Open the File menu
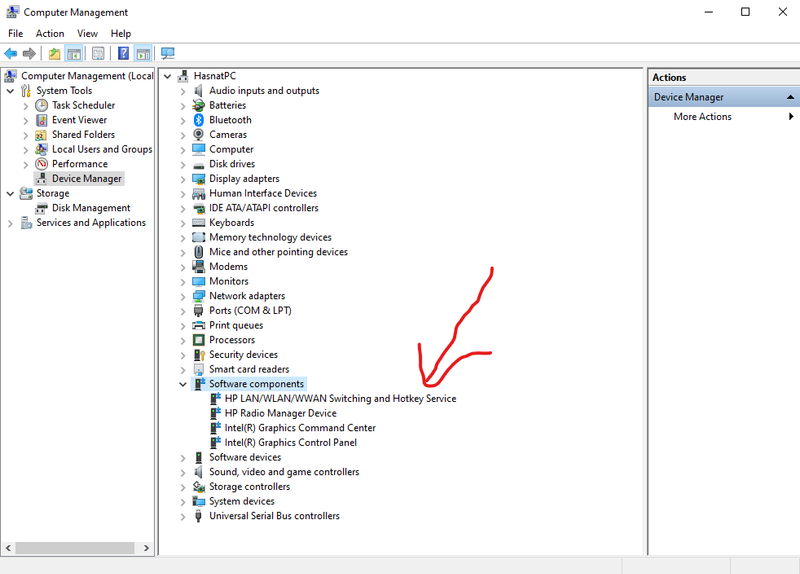 (15, 34)
